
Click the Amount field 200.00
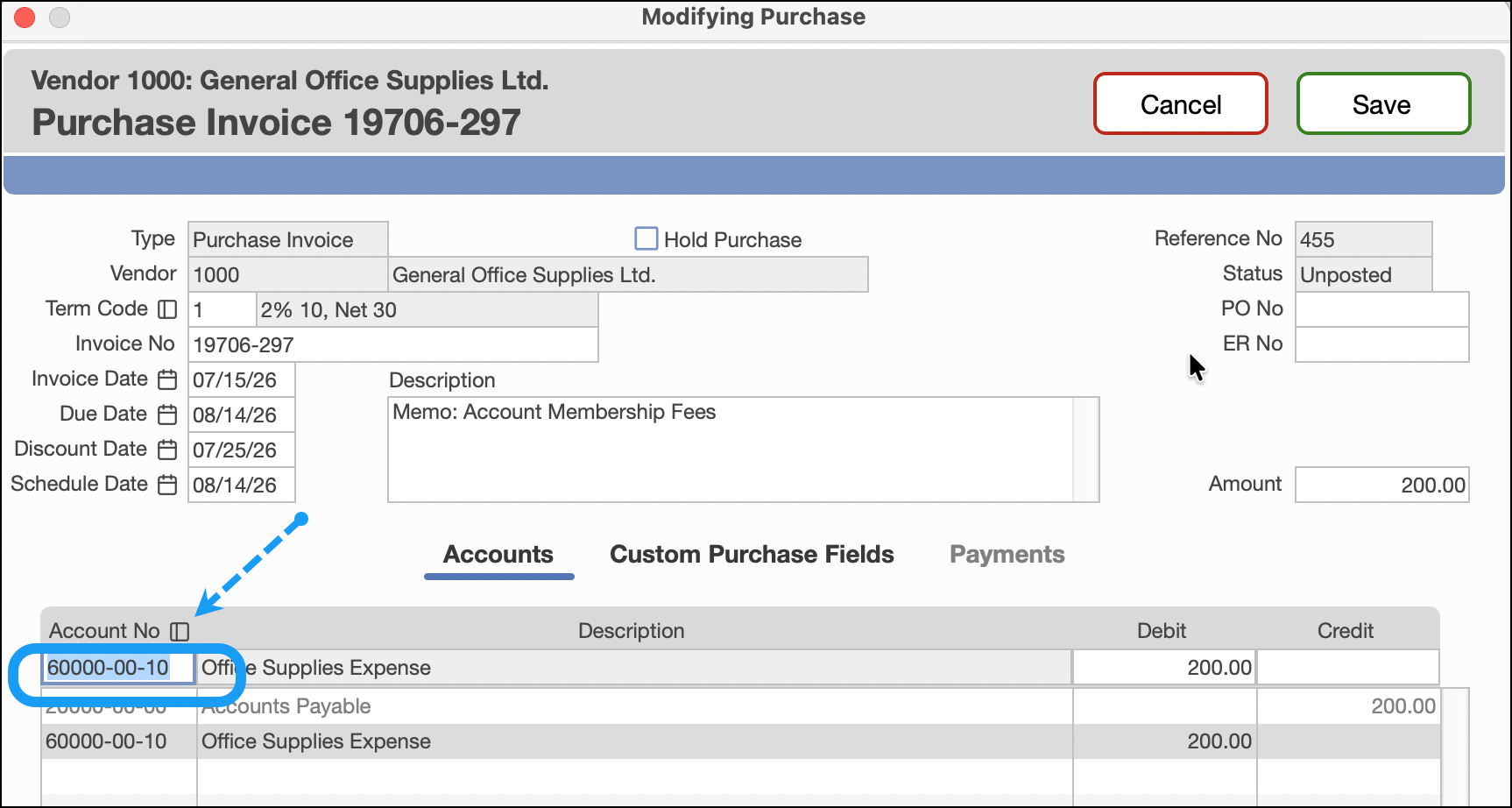pos(1382,485)
